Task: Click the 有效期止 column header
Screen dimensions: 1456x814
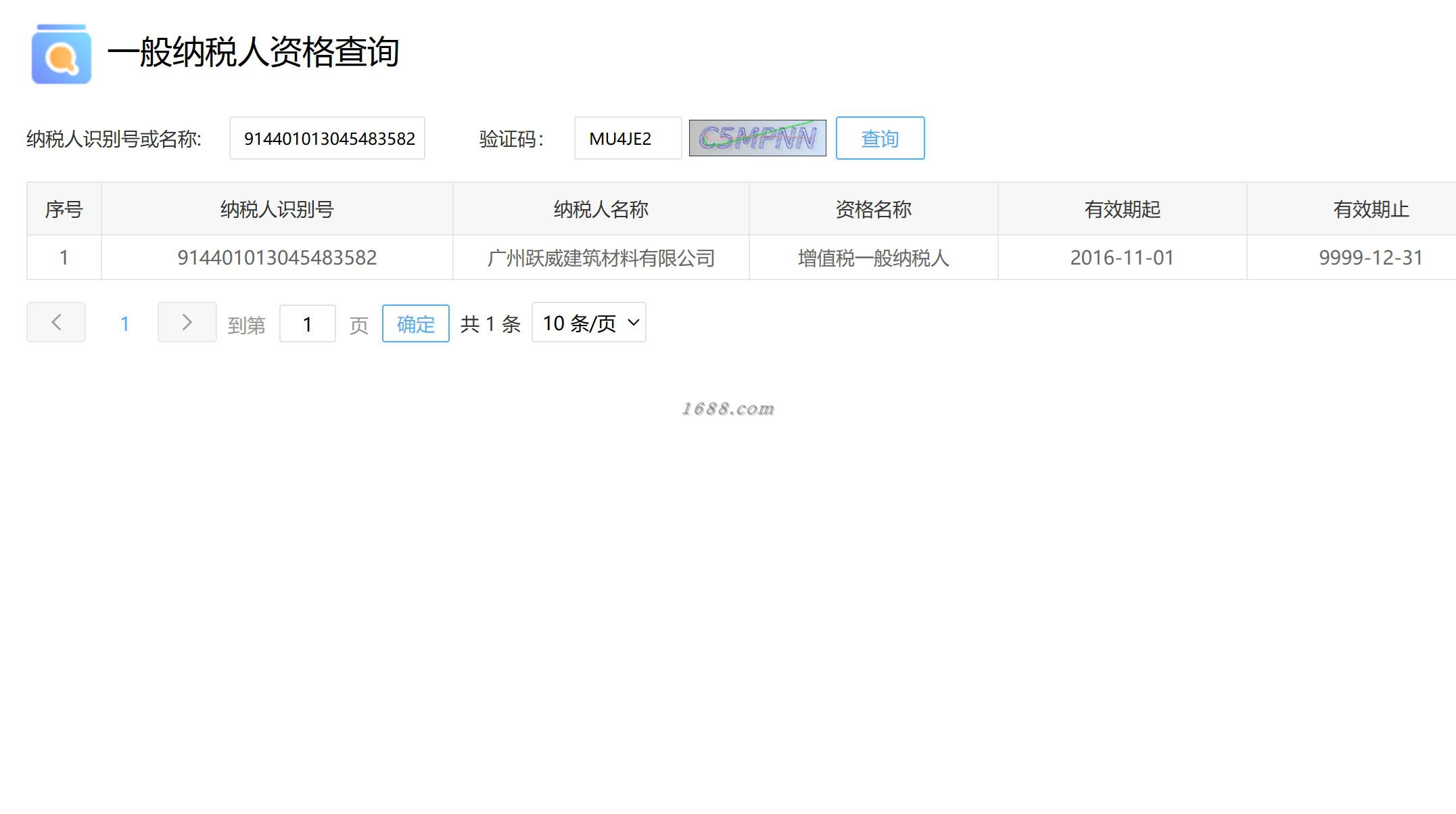Action: [x=1371, y=209]
